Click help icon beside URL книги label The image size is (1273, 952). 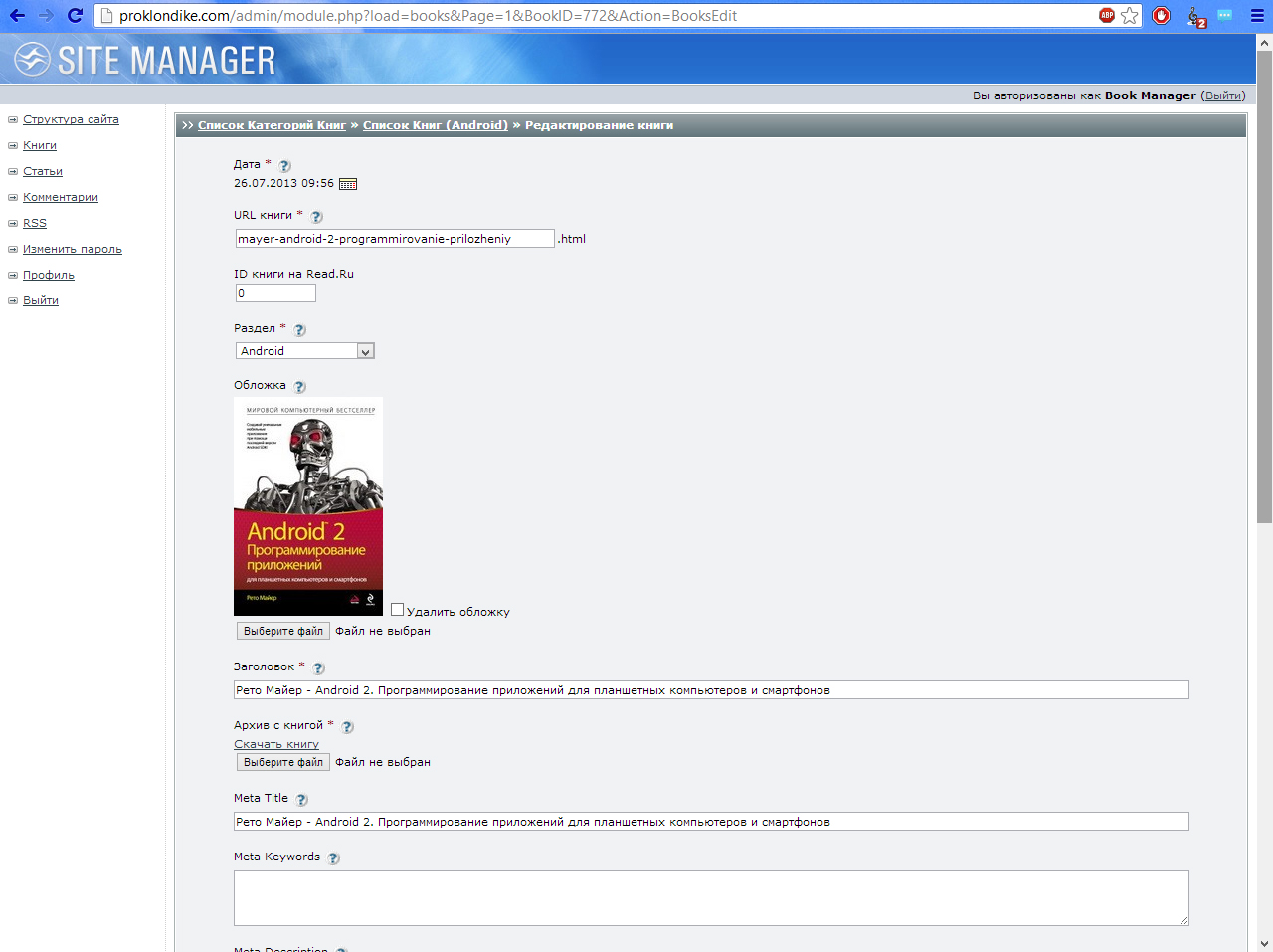pos(316,217)
